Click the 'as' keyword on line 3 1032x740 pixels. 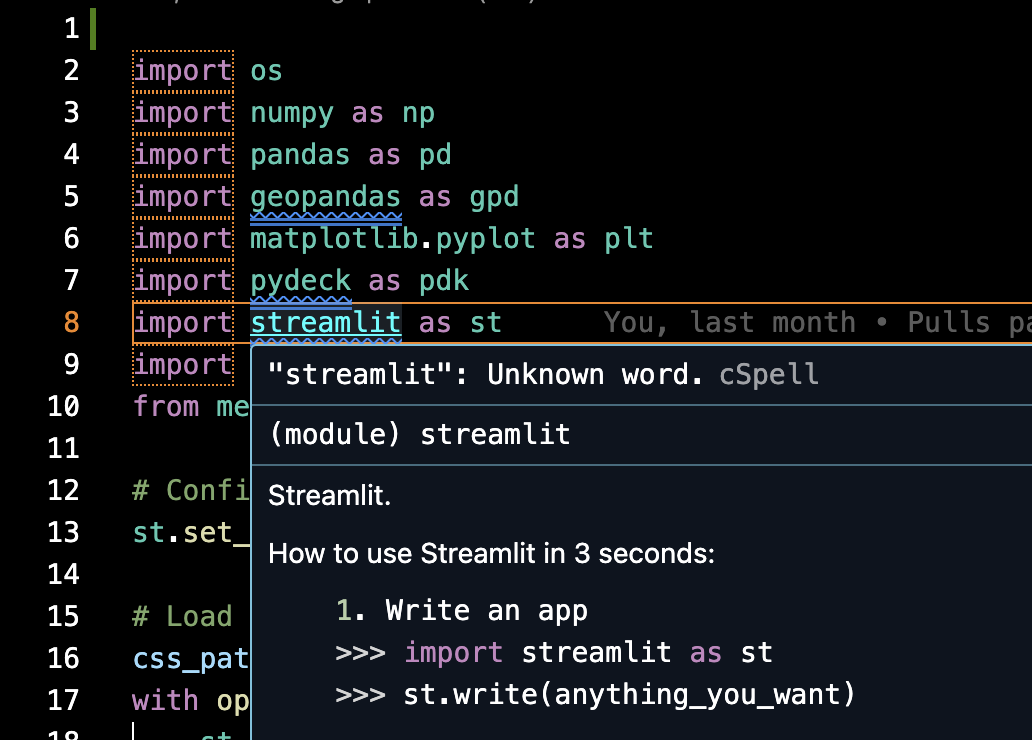367,113
